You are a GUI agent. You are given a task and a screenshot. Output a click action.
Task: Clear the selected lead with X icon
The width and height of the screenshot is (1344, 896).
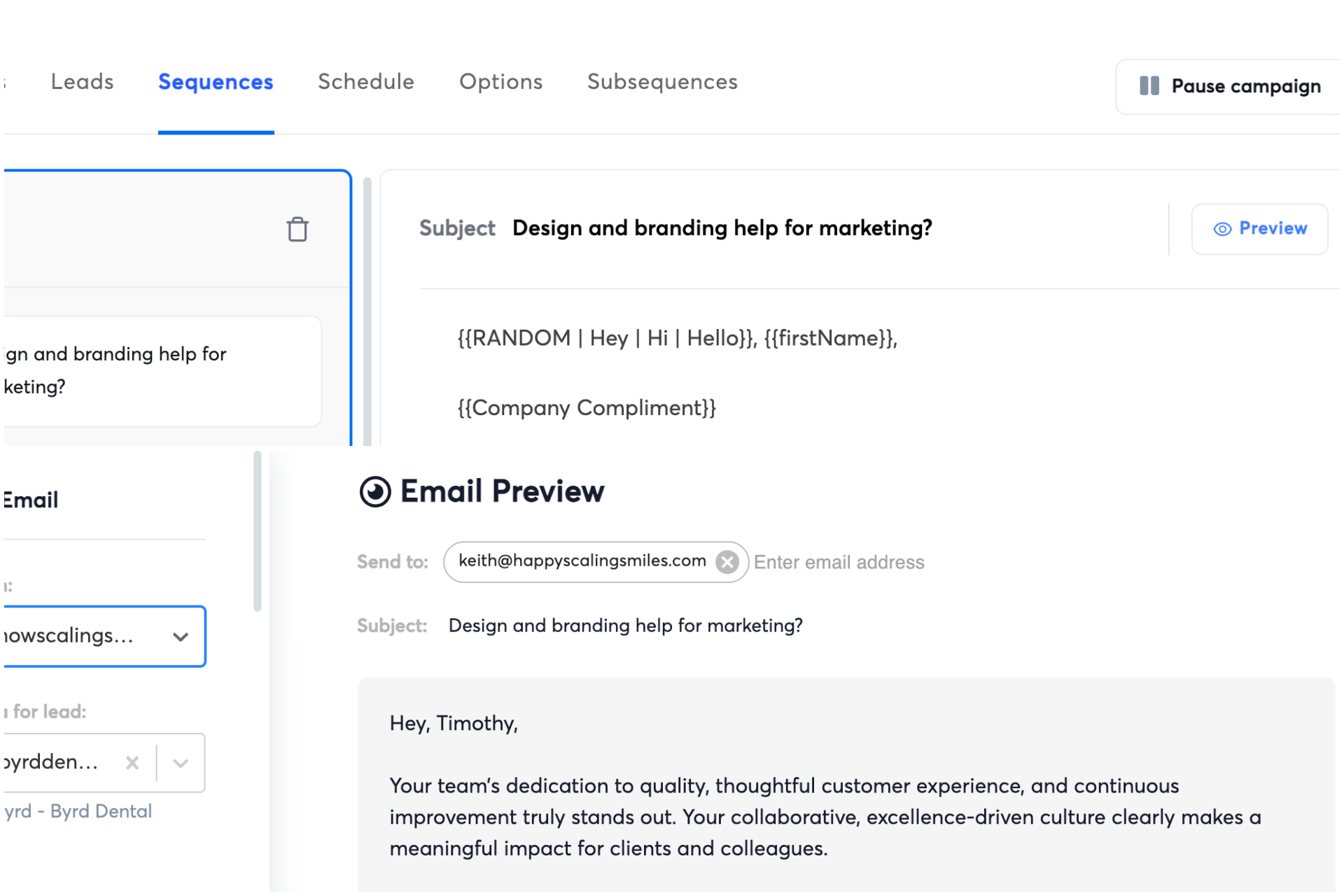tap(132, 762)
